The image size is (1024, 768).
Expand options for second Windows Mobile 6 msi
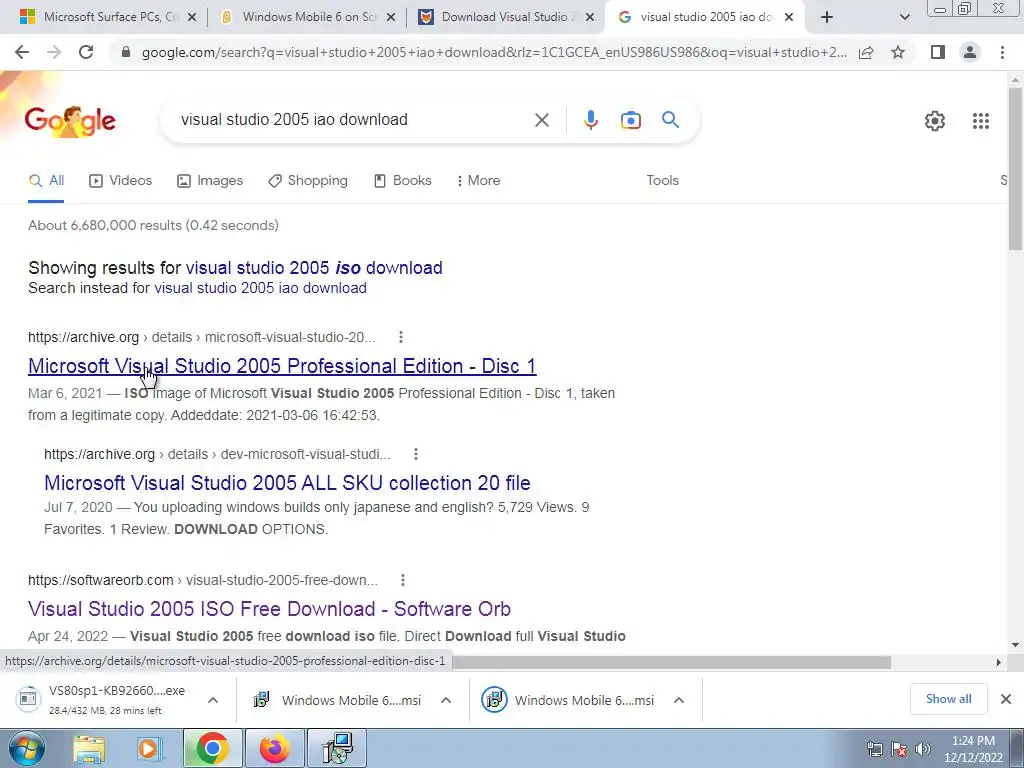tap(679, 700)
